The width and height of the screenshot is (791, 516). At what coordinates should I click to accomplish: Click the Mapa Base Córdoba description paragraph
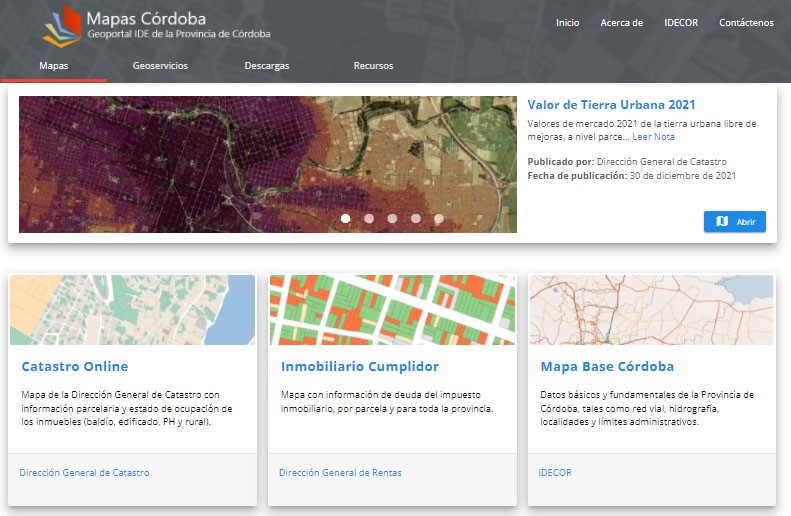[x=647, y=408]
